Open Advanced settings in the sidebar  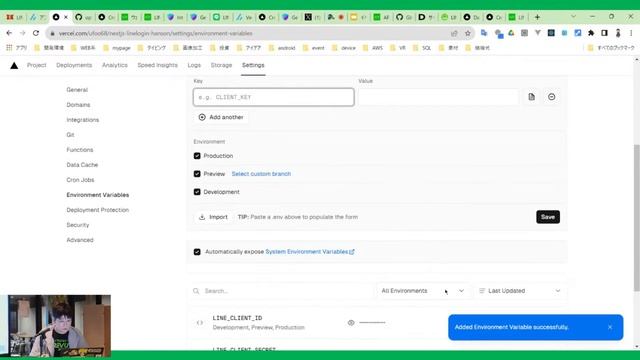(x=80, y=240)
